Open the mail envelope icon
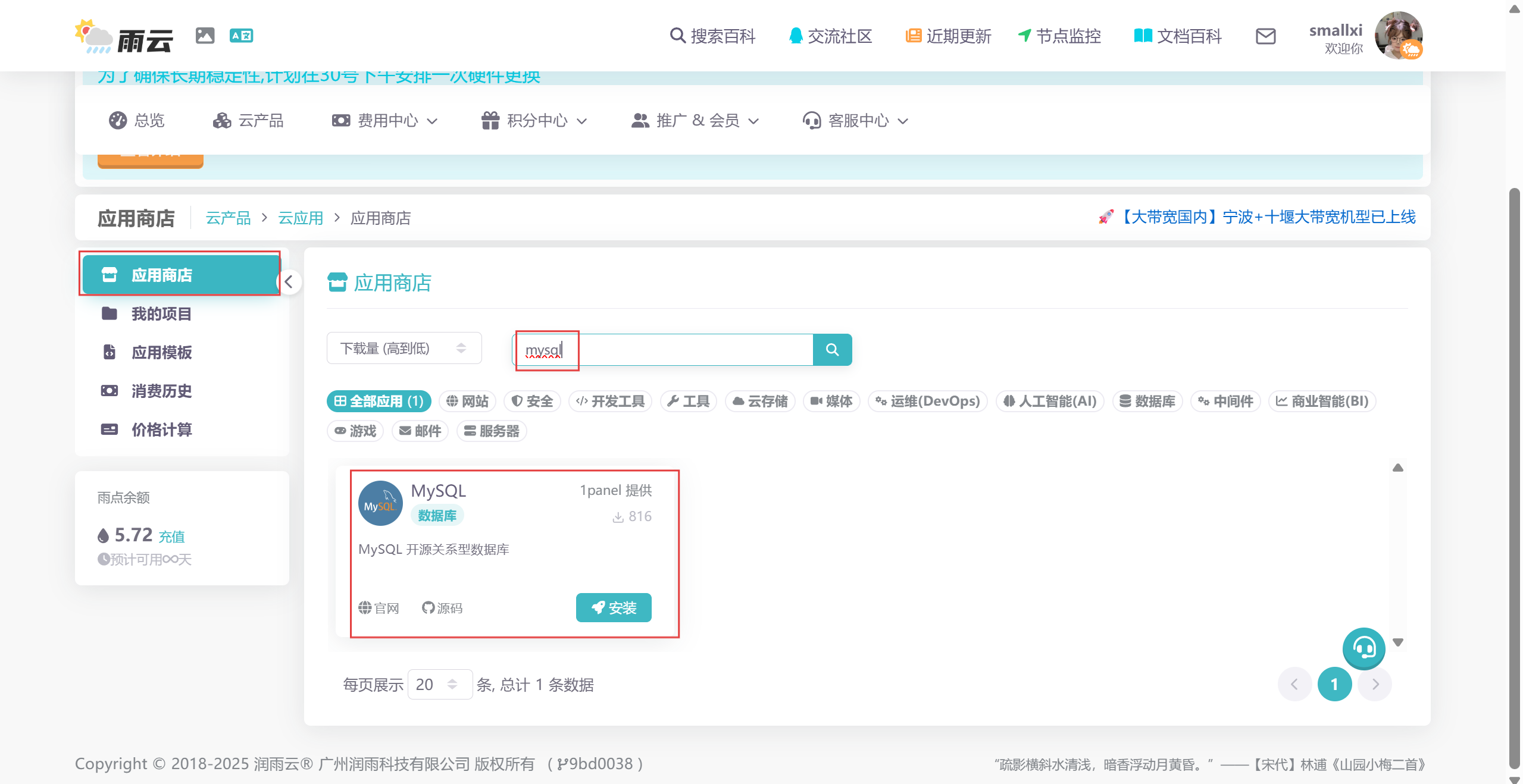 coord(1265,36)
